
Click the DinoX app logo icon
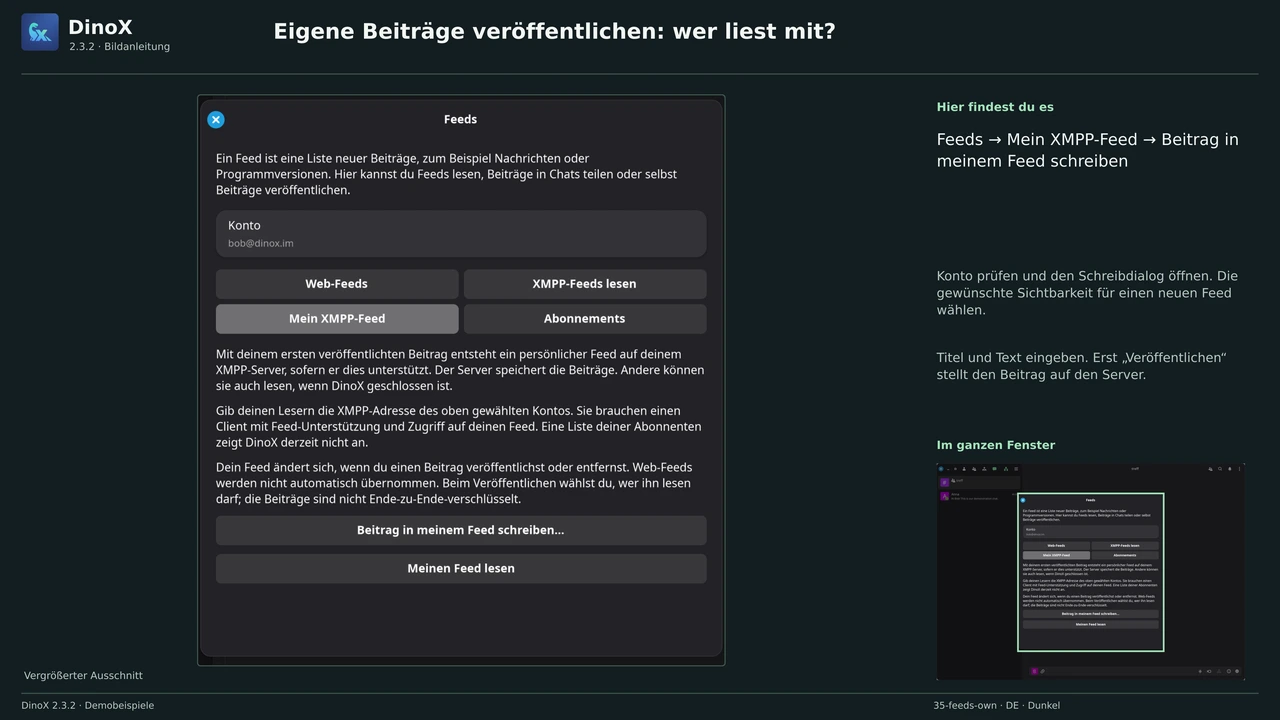[40, 32]
